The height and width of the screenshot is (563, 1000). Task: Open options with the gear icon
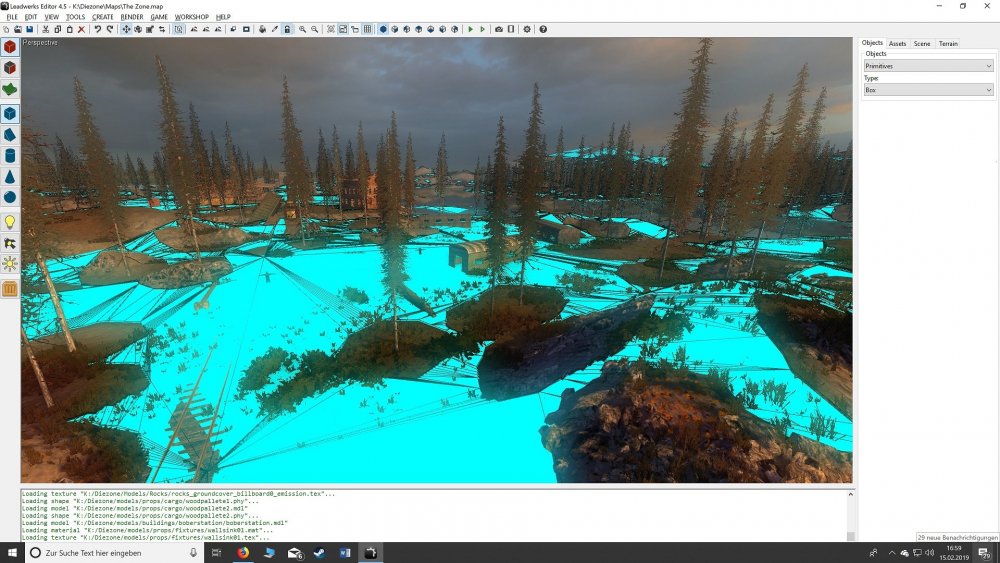(527, 29)
